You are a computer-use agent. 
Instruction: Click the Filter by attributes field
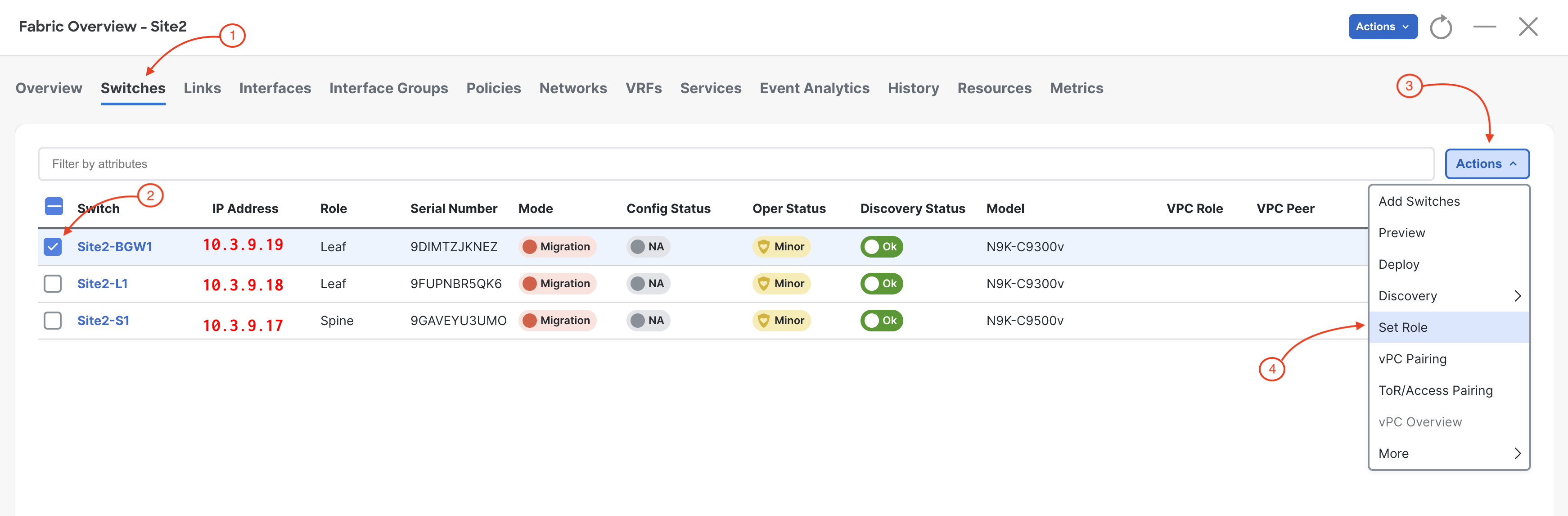(736, 164)
